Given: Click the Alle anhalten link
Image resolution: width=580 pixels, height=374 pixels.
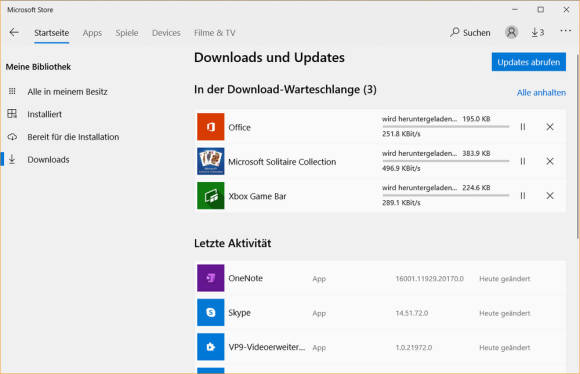Looking at the screenshot, I should 541,92.
